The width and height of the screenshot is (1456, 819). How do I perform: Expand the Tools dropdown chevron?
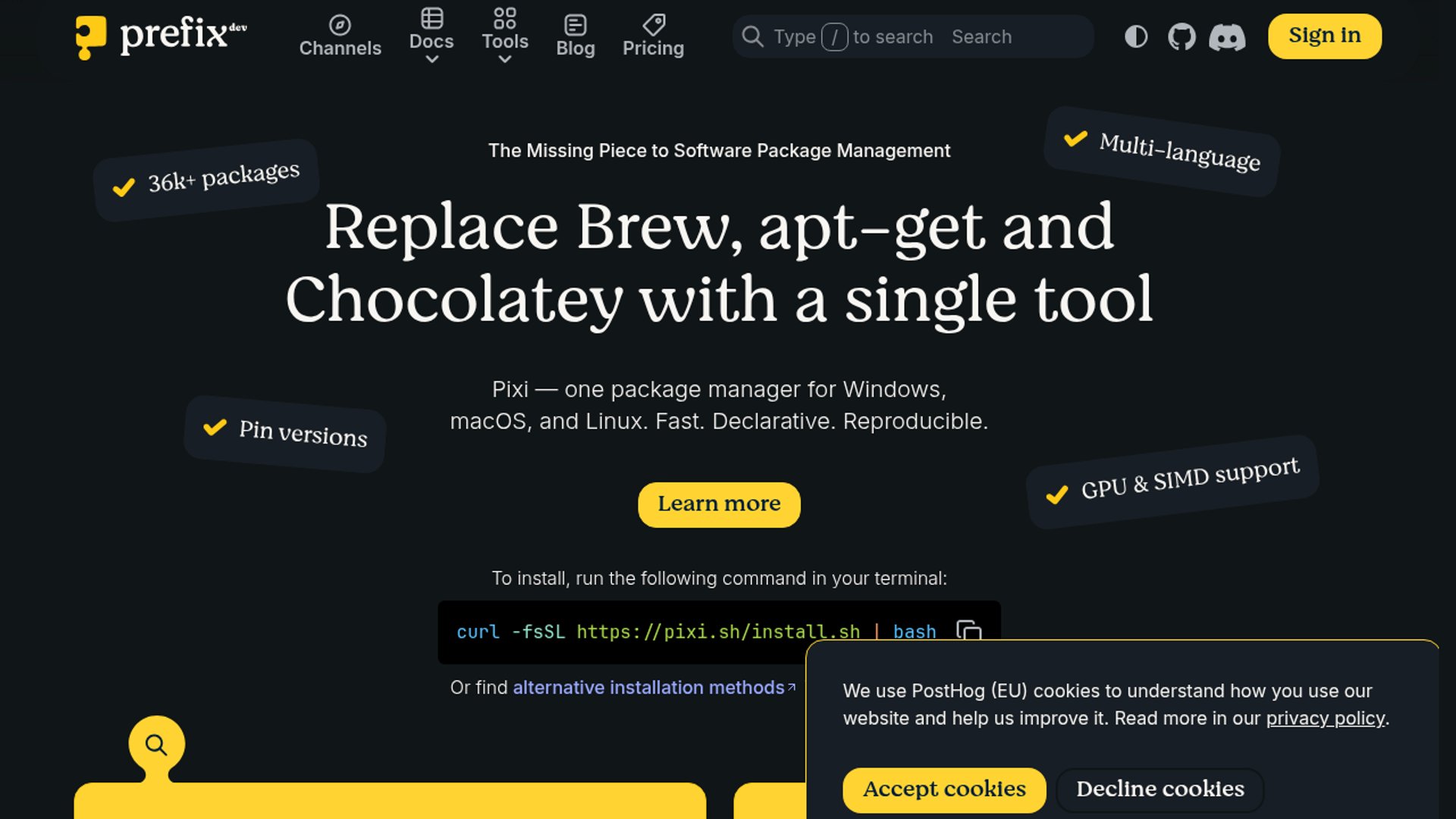pyautogui.click(x=505, y=59)
